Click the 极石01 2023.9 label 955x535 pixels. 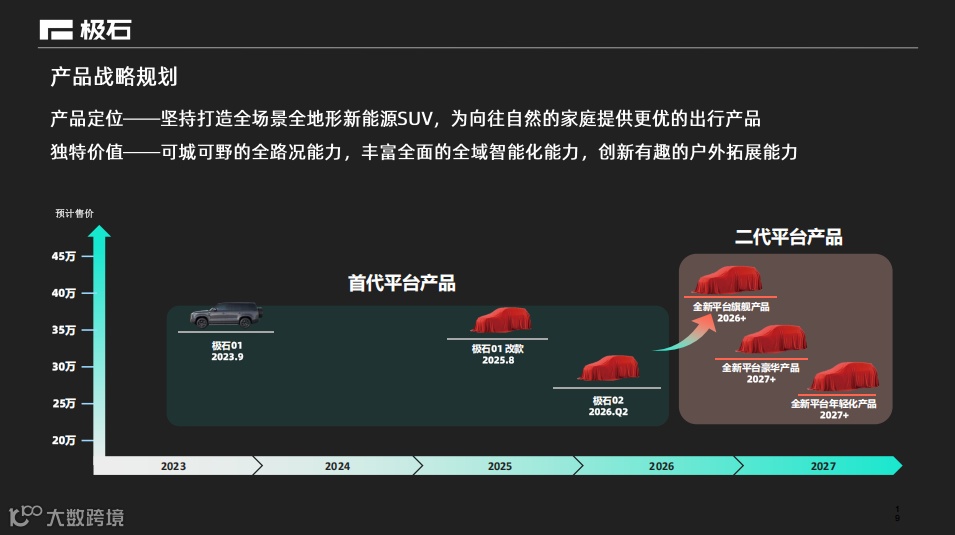click(x=227, y=351)
